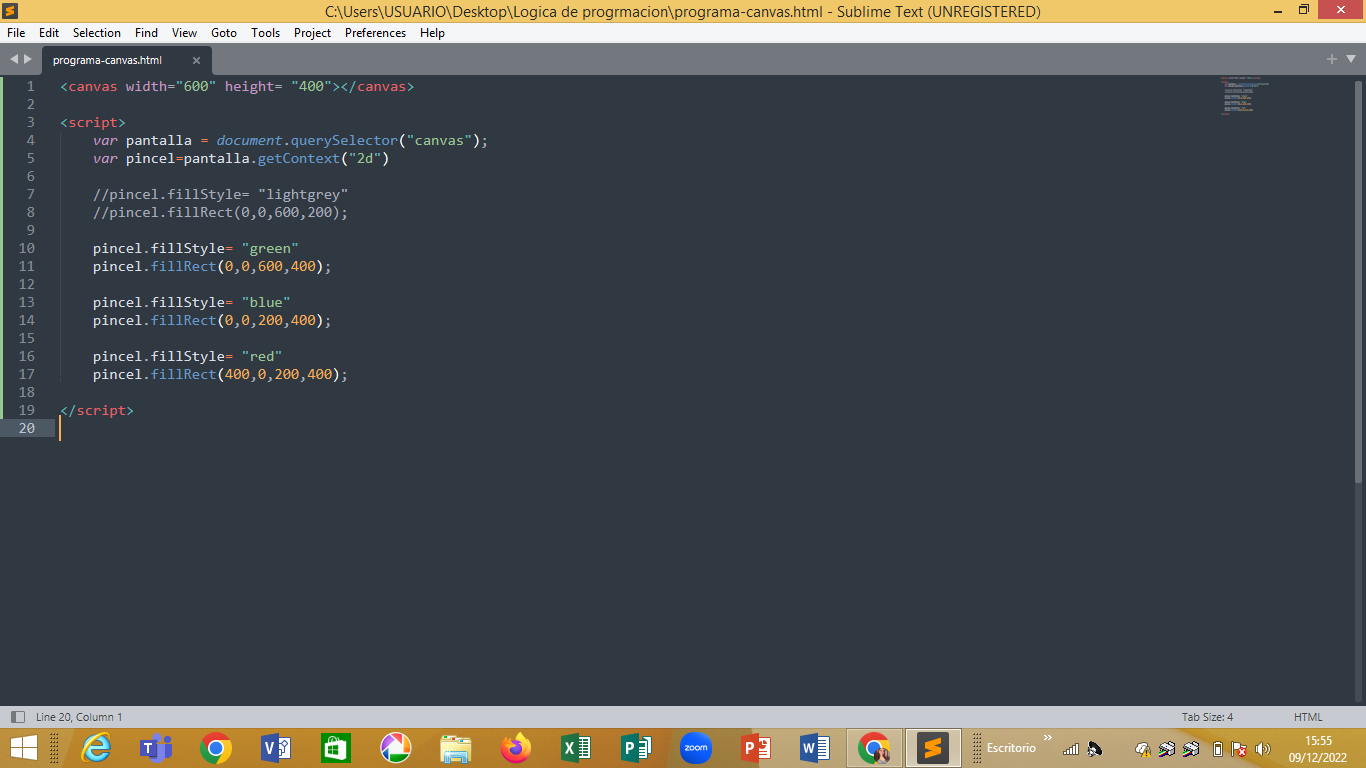Open Firefox from taskbar
The height and width of the screenshot is (768, 1366).
[x=515, y=748]
